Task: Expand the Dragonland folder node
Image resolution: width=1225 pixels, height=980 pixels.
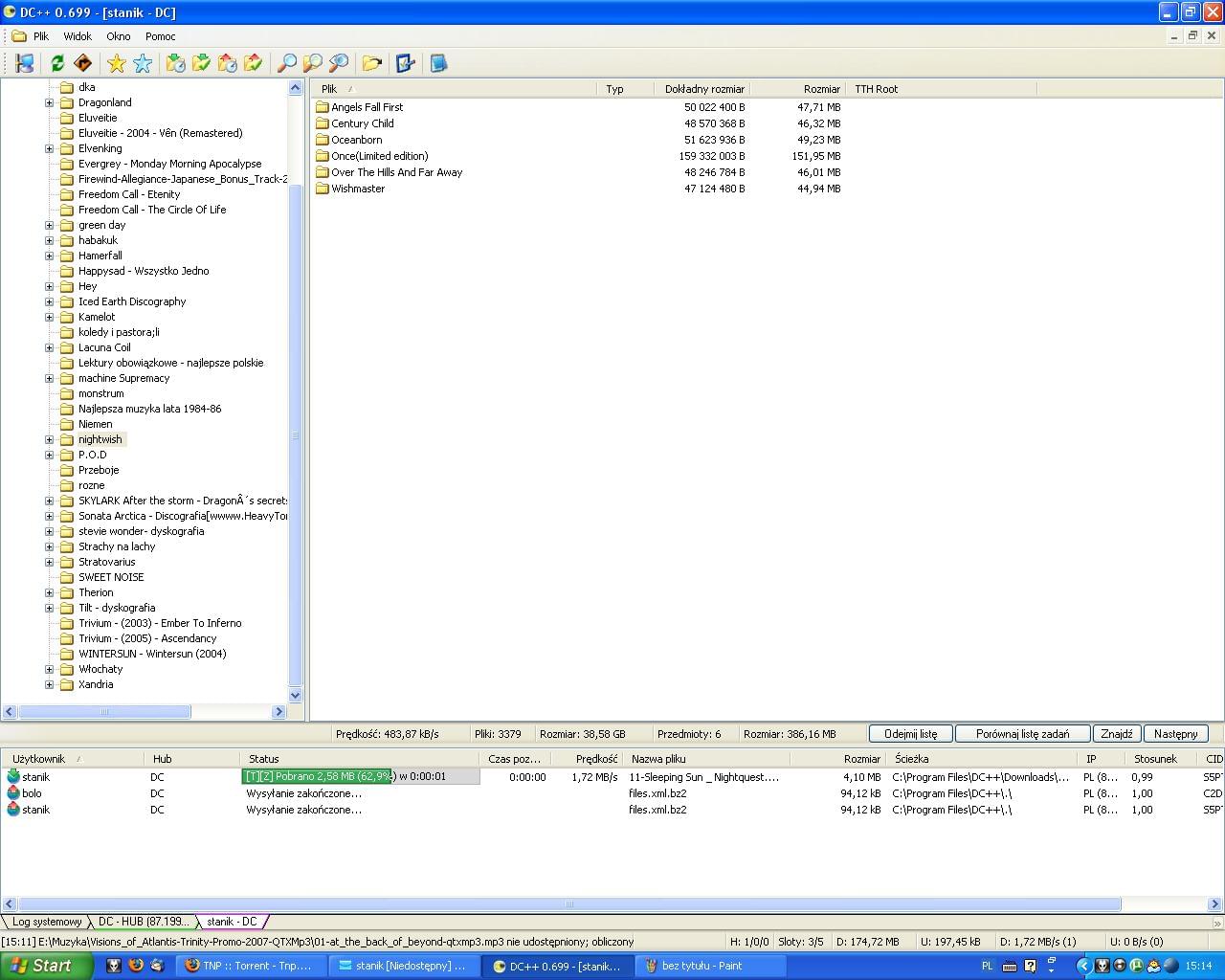Action: pos(50,102)
